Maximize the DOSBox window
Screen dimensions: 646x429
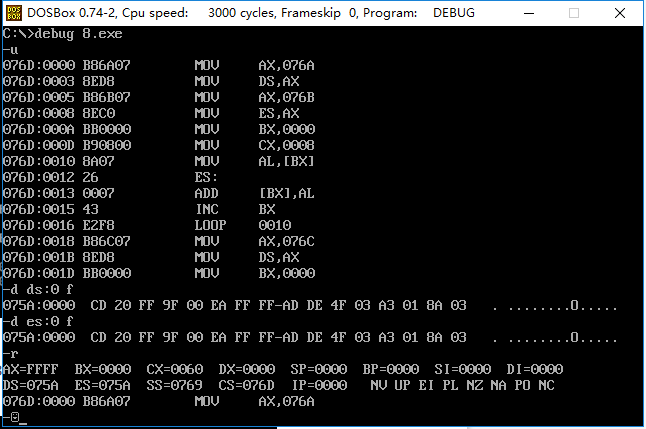[x=574, y=13]
